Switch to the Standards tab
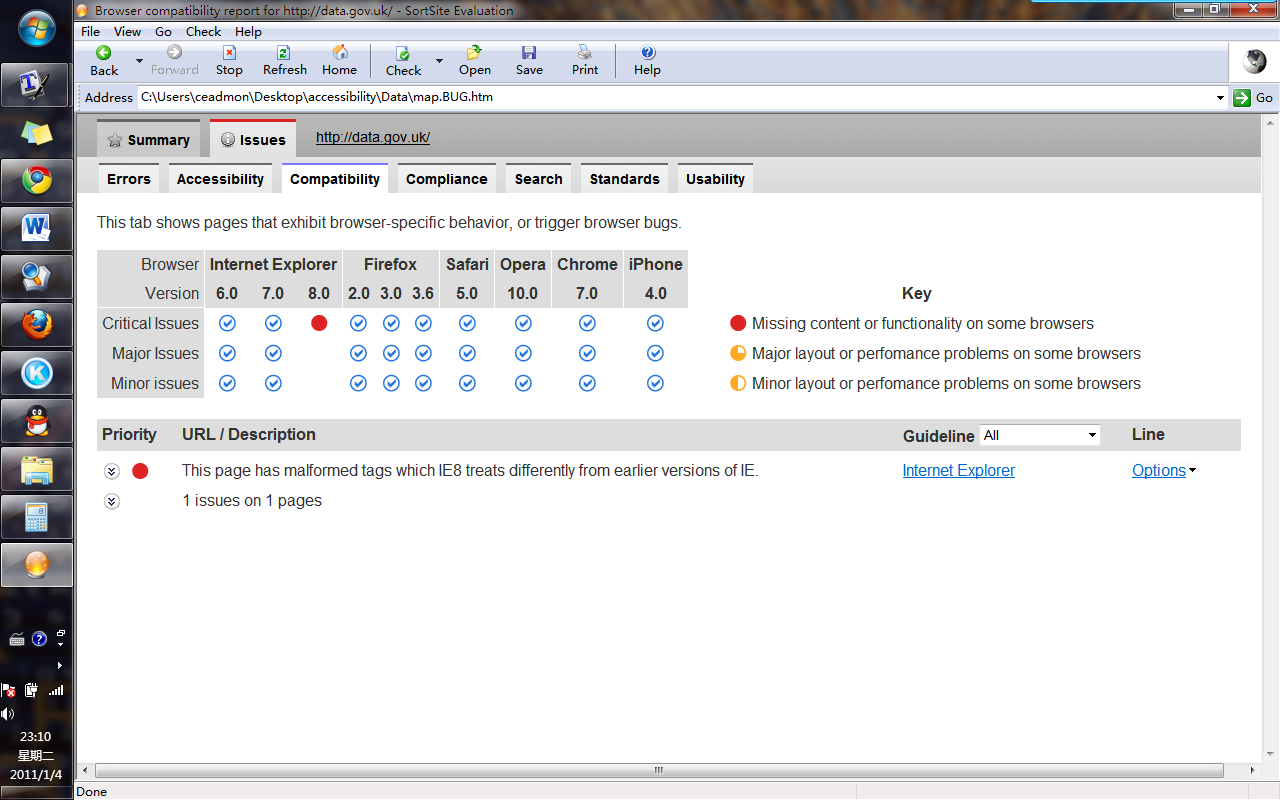Viewport: 1280px width, 800px height. [624, 179]
